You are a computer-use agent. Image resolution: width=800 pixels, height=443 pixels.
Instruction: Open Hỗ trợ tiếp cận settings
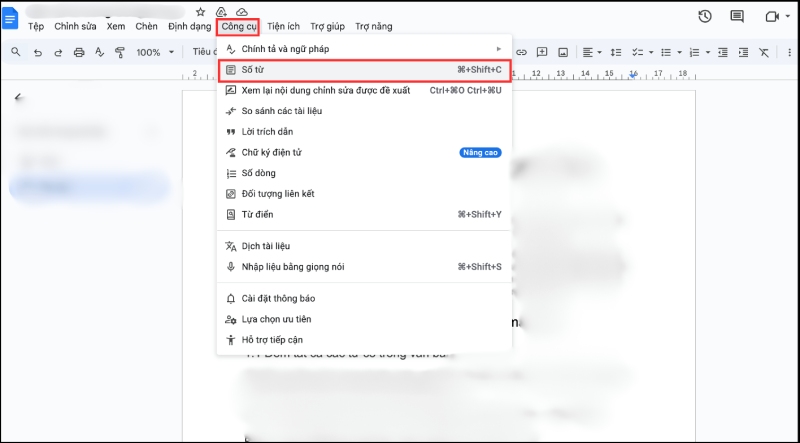(364, 340)
